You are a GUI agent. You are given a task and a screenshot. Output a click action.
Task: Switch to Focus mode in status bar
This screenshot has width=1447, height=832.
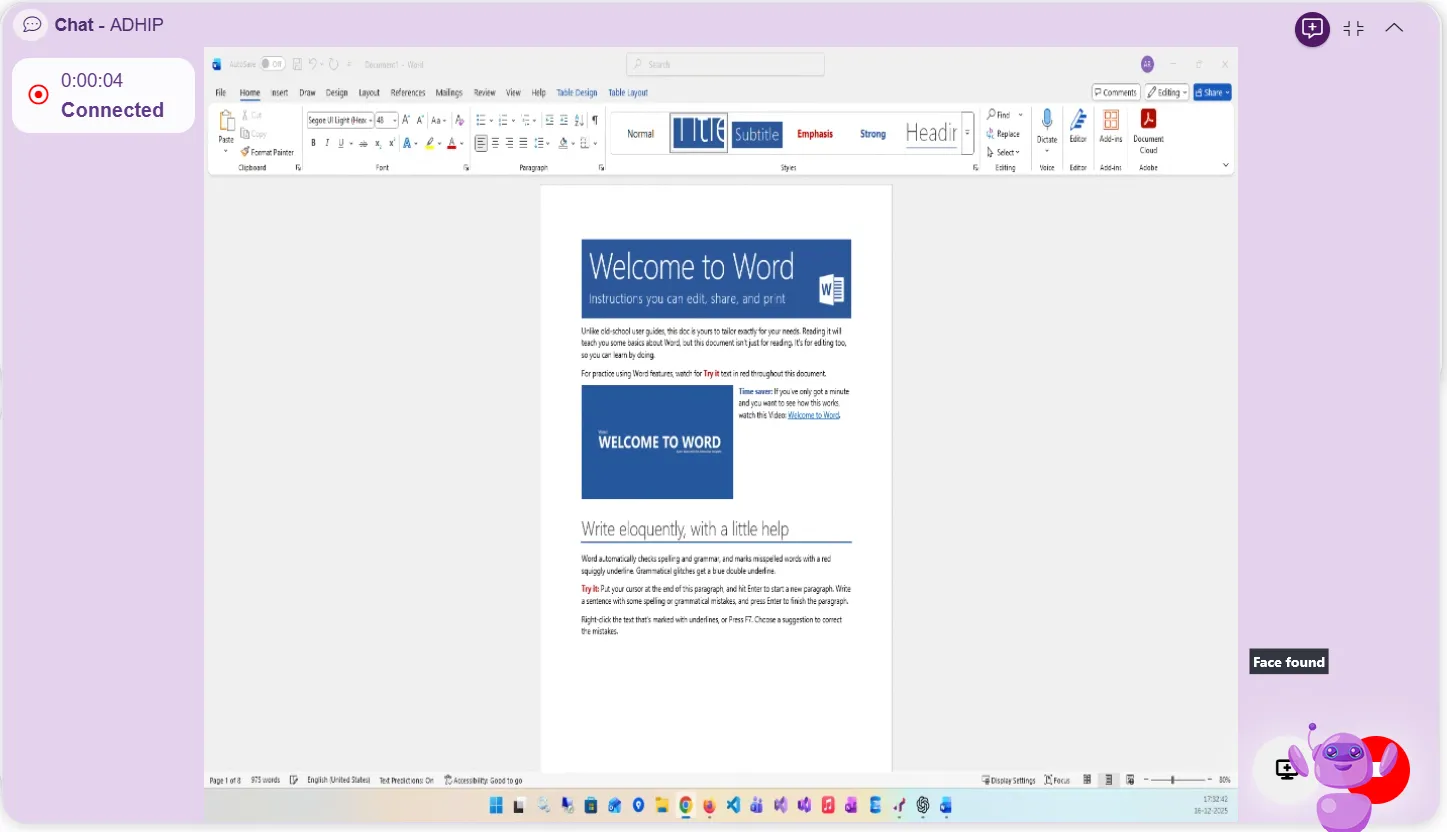pyautogui.click(x=1057, y=780)
